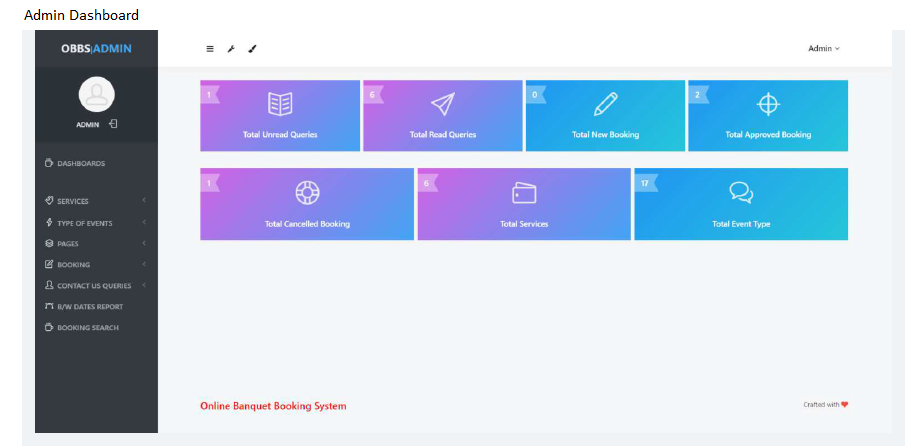Expand the Services chevron arrow
The image size is (919, 446).
pos(144,200)
